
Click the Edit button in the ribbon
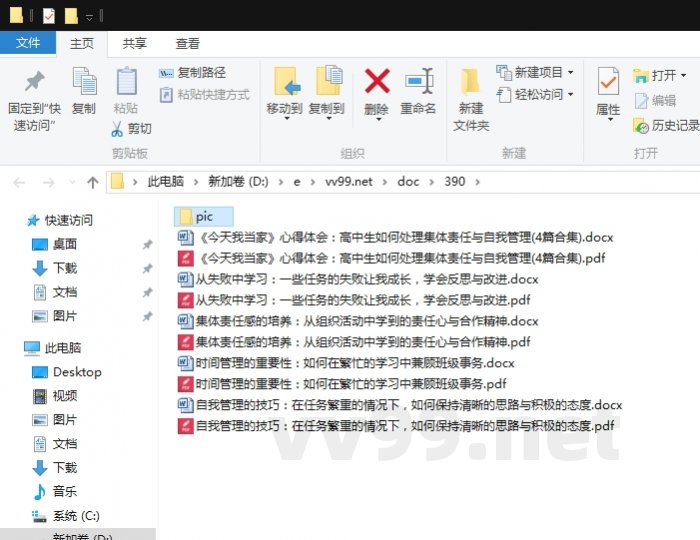[655, 101]
